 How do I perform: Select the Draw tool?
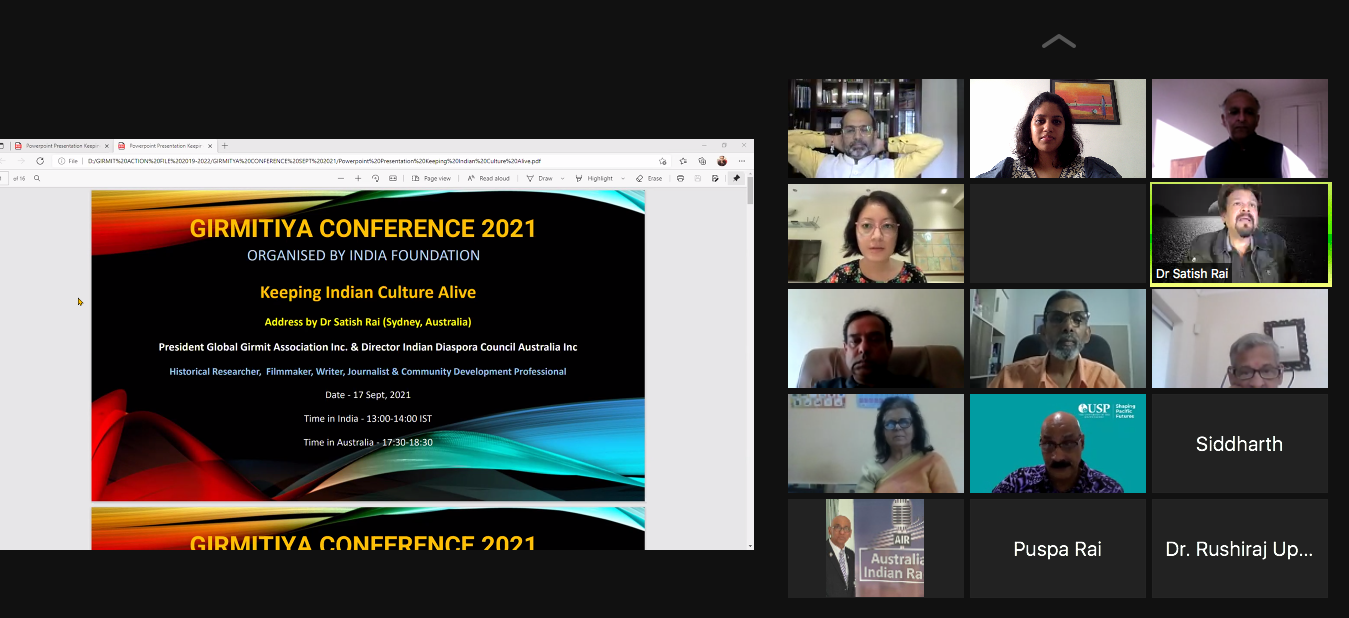540,178
